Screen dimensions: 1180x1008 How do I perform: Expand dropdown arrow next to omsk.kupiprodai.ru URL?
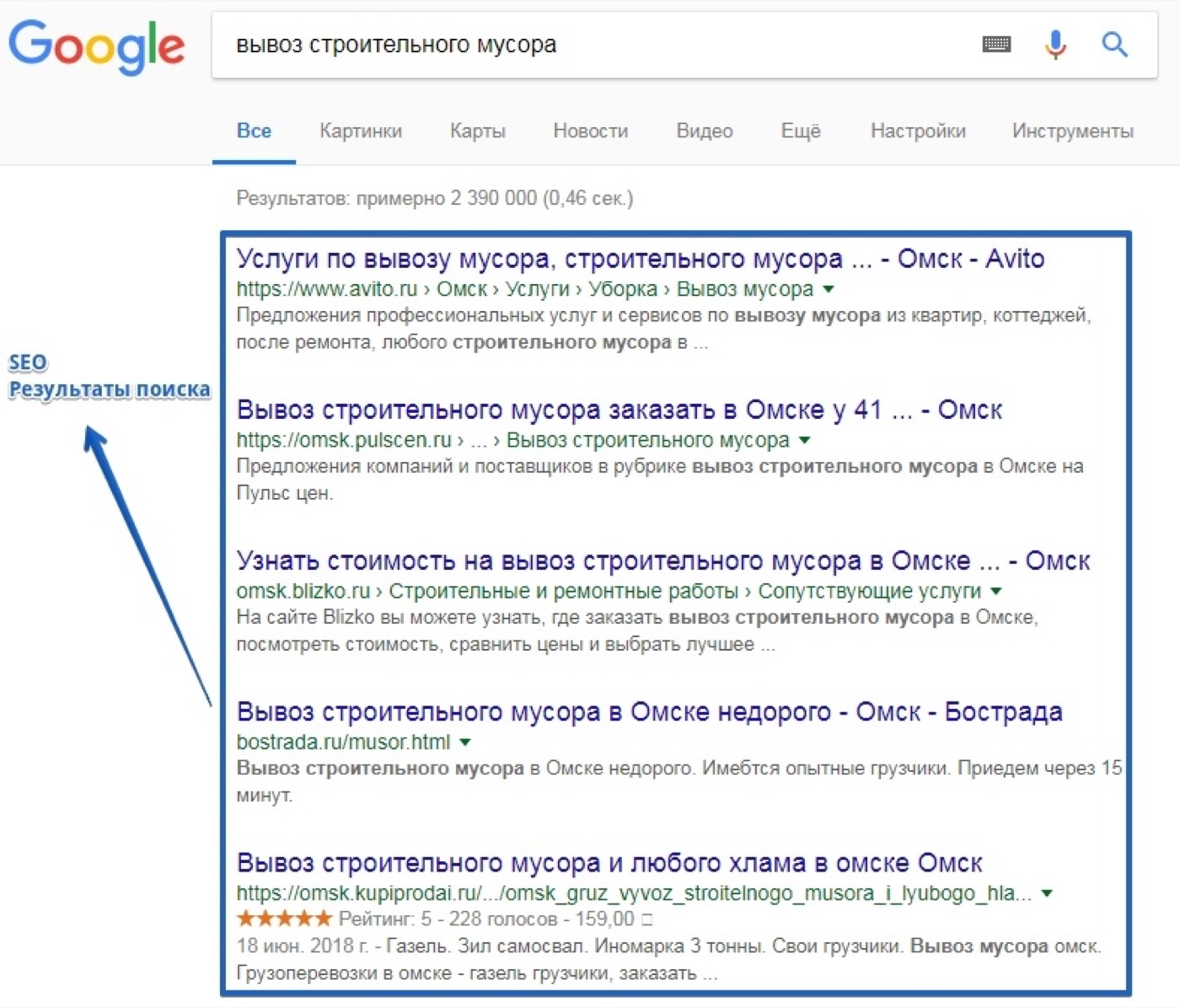(1047, 893)
